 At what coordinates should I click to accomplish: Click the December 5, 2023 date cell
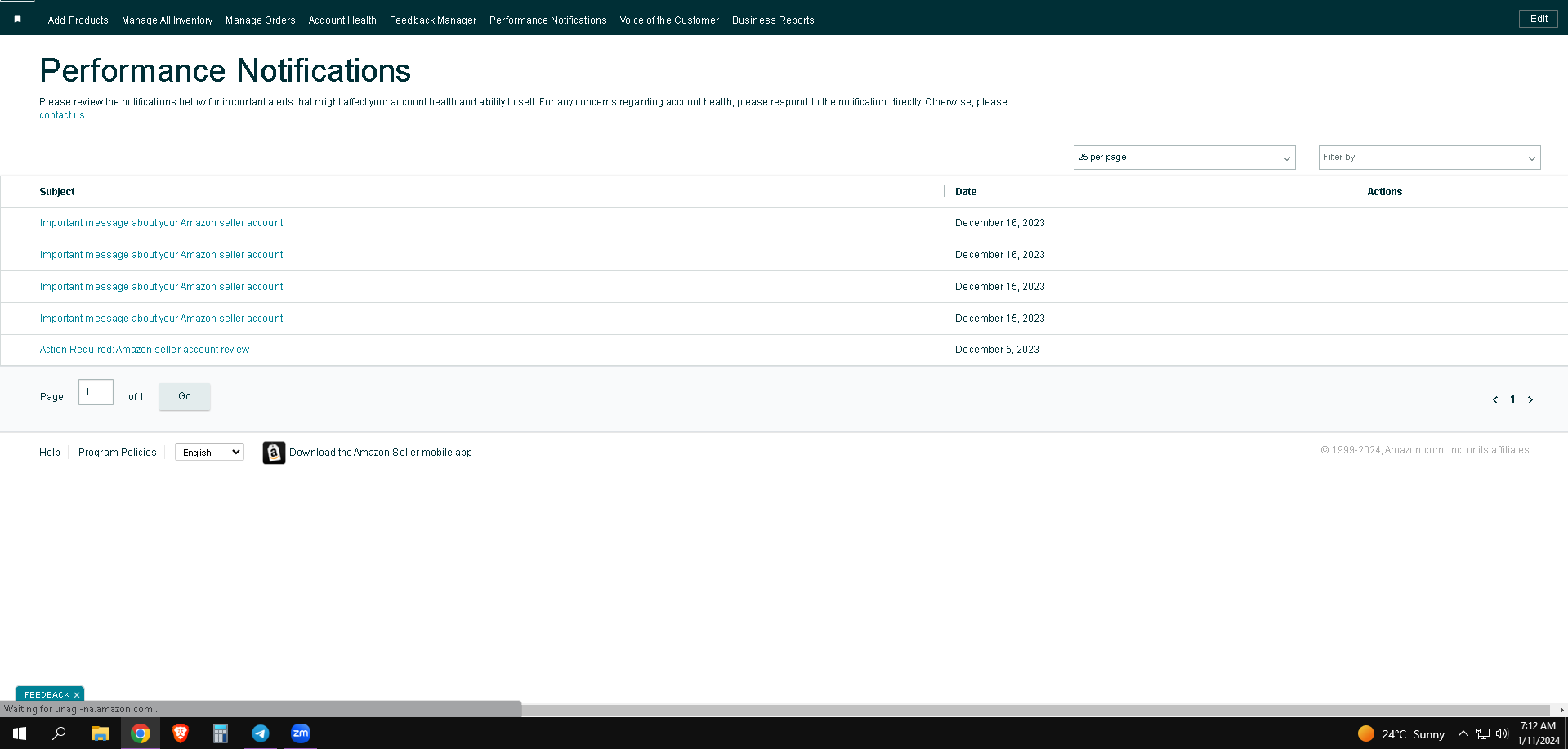click(x=997, y=350)
